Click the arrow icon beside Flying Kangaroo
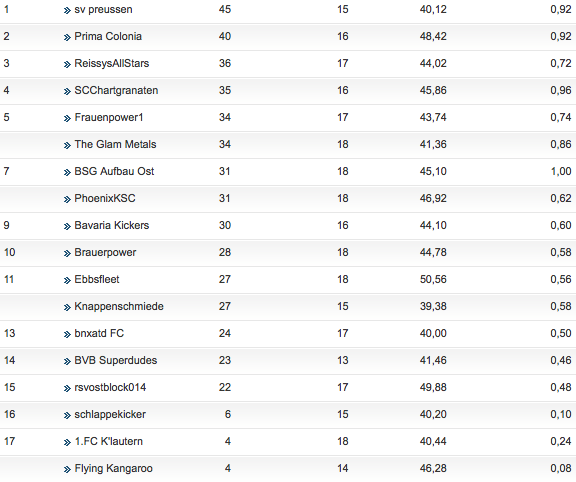Screen dimensions: 576x482 tap(67, 470)
